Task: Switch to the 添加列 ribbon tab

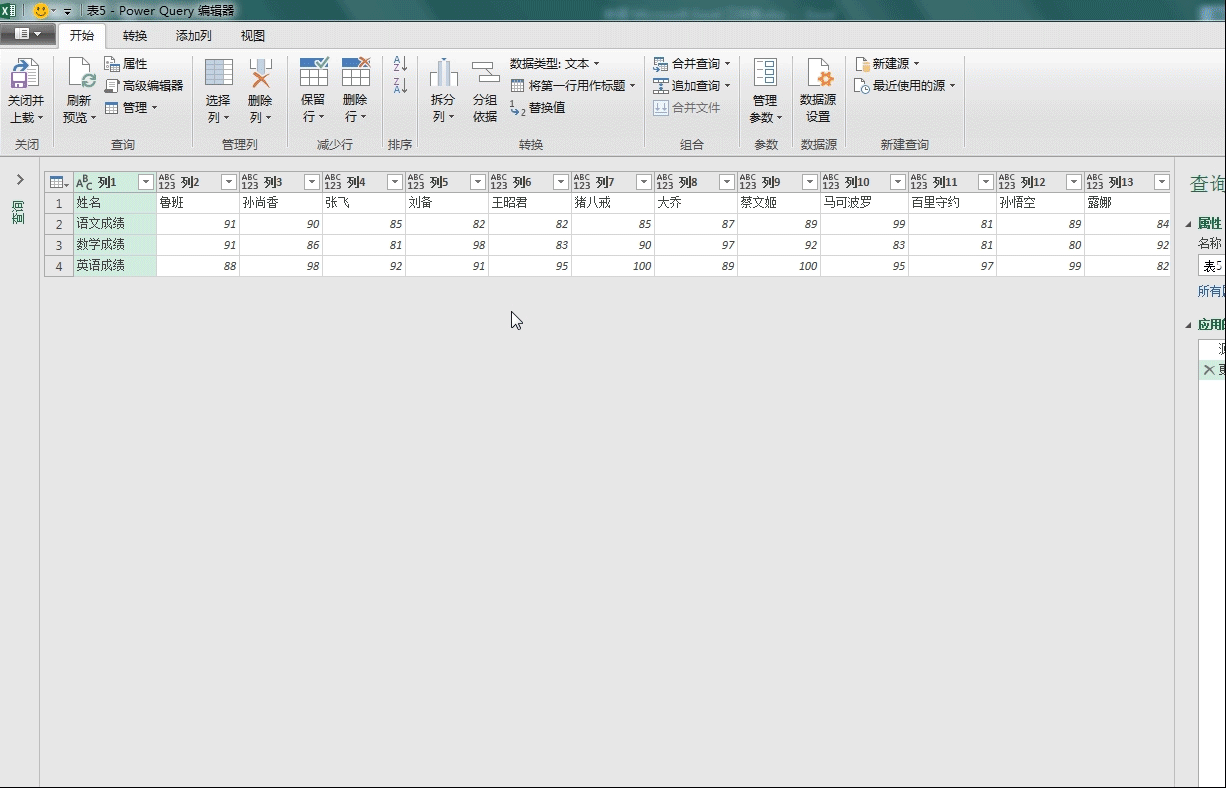Action: click(x=194, y=36)
